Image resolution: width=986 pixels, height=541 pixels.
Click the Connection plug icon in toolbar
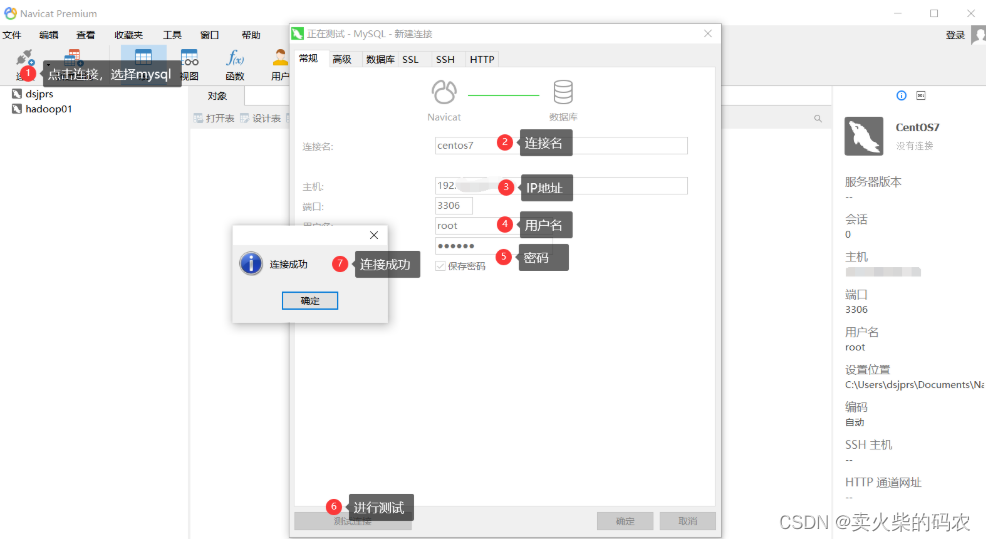point(25,58)
